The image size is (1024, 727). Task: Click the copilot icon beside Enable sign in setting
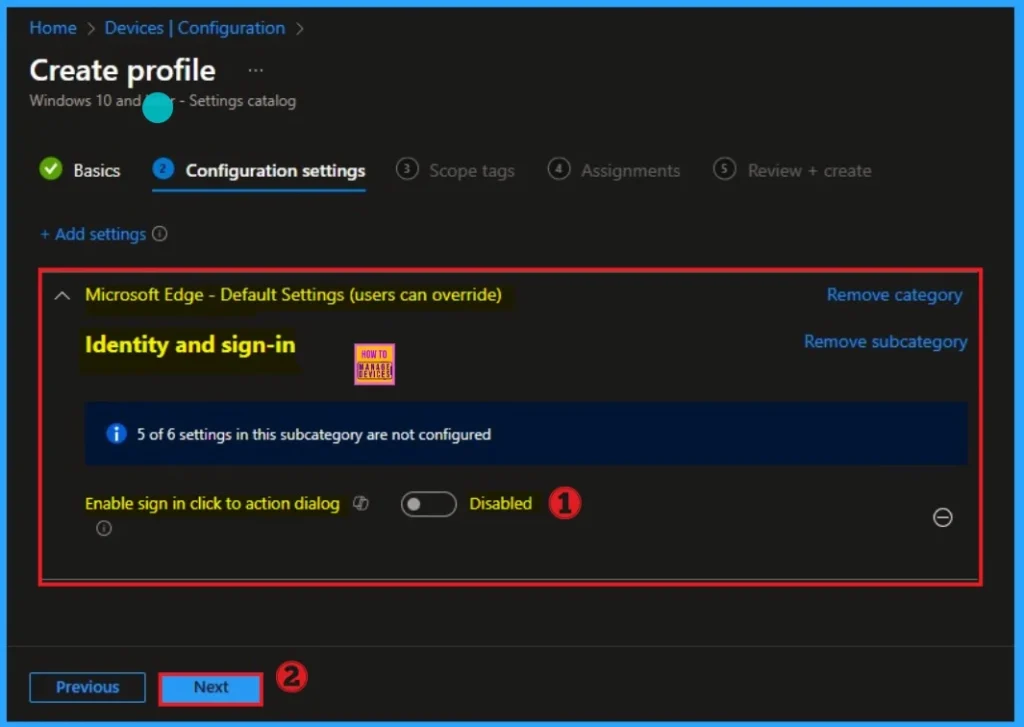361,503
